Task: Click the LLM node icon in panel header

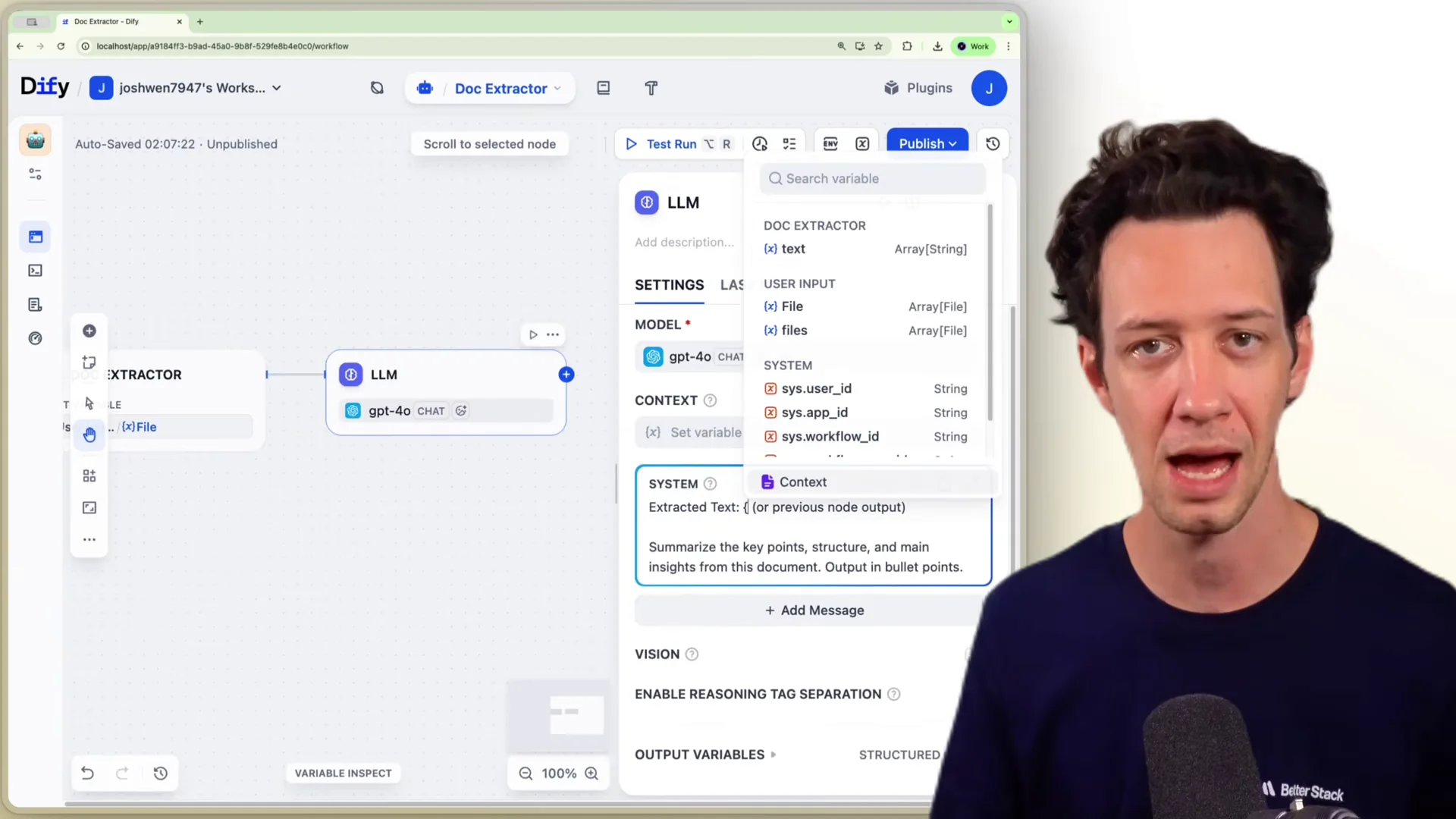Action: pos(646,202)
